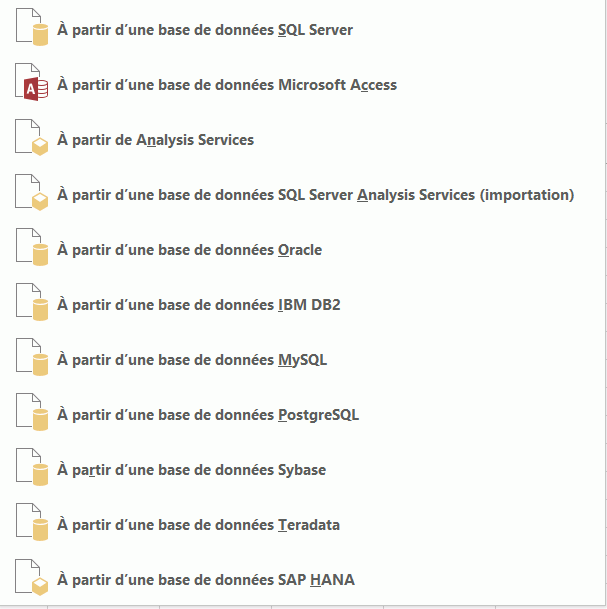This screenshot has height=609, width=607.
Task: Choose the Microsoft Access database option text
Action: coord(227,85)
